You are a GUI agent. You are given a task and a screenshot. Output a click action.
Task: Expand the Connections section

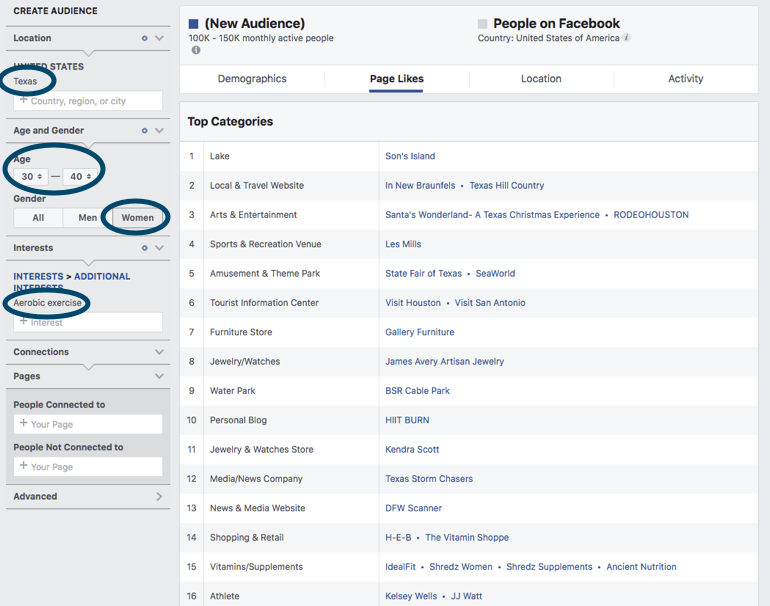tap(159, 352)
